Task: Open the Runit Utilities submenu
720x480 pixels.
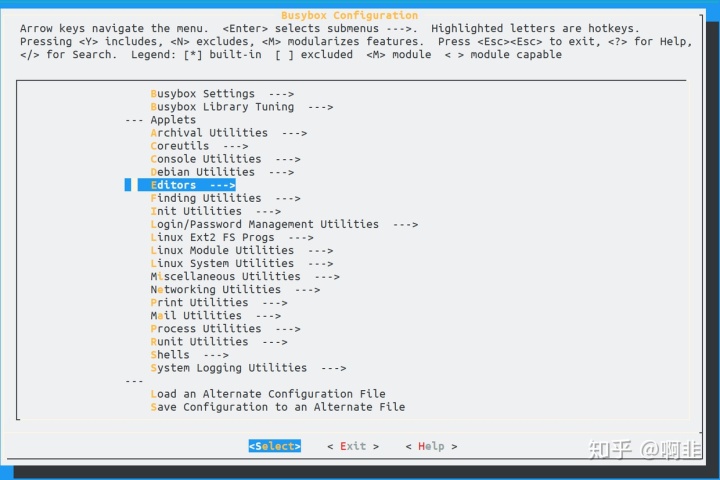Action: pos(219,342)
